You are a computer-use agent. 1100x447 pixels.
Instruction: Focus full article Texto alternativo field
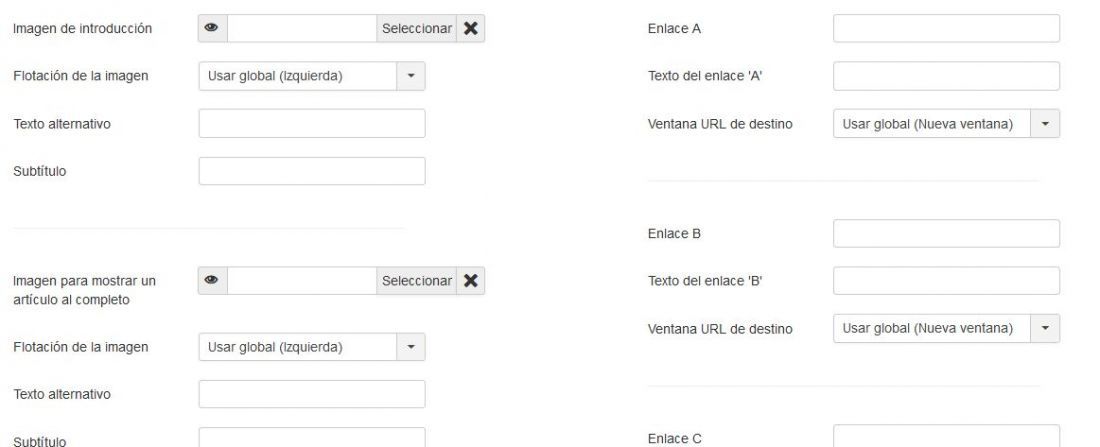click(311, 394)
